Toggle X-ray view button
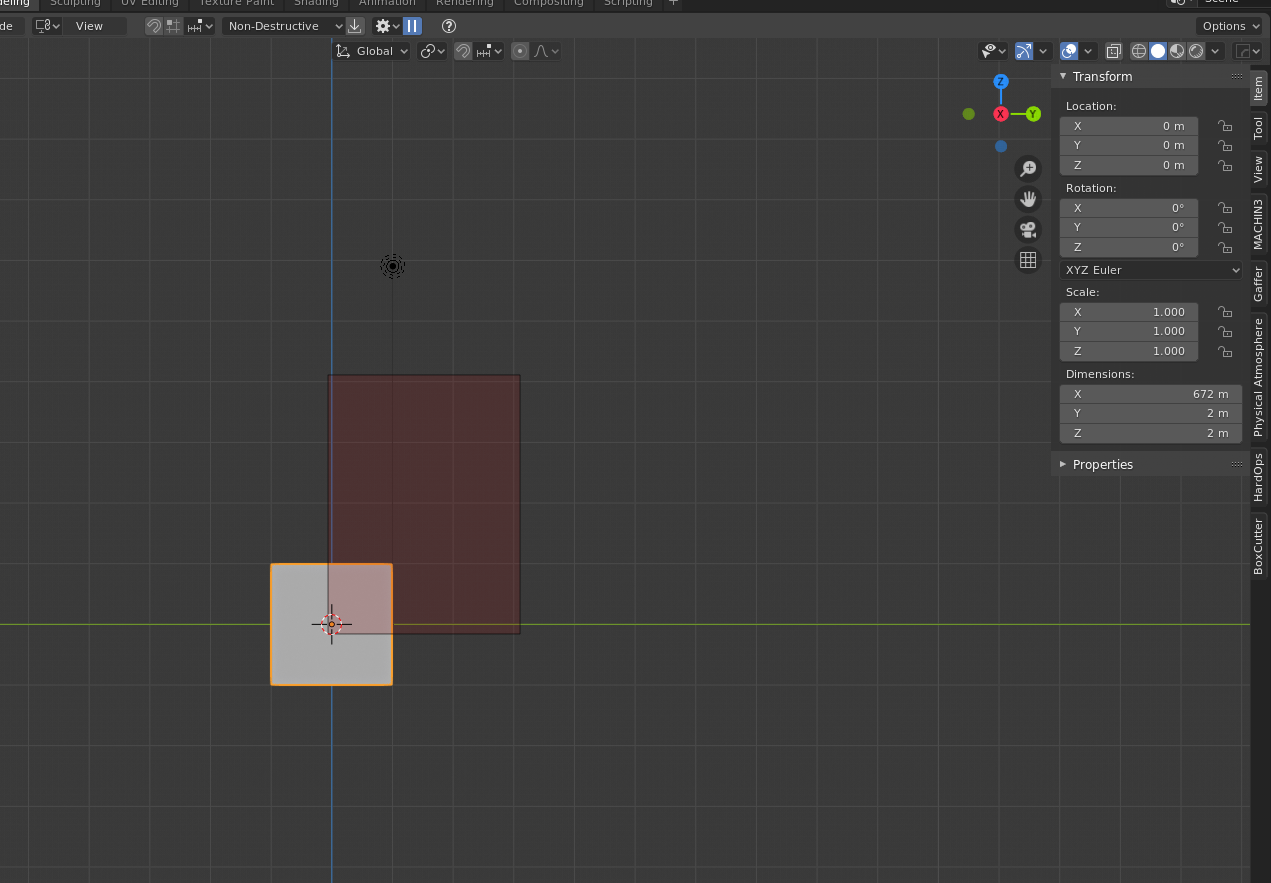Image resolution: width=1271 pixels, height=883 pixels. 1113,51
